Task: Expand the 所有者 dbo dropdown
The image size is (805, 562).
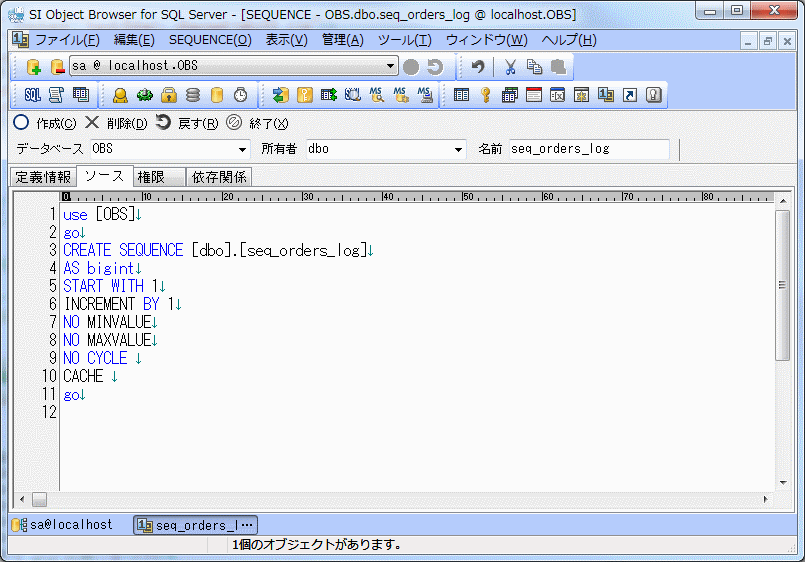Action: pos(459,149)
